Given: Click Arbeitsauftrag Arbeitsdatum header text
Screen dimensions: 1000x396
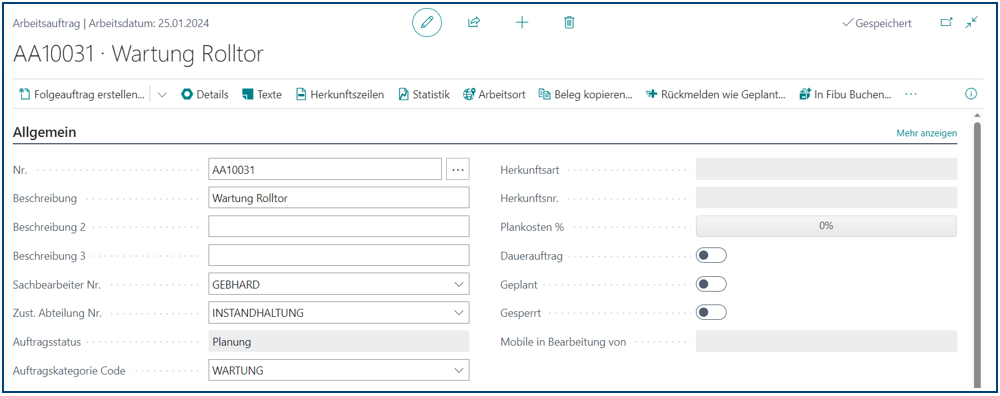Looking at the screenshot, I should click(111, 23).
